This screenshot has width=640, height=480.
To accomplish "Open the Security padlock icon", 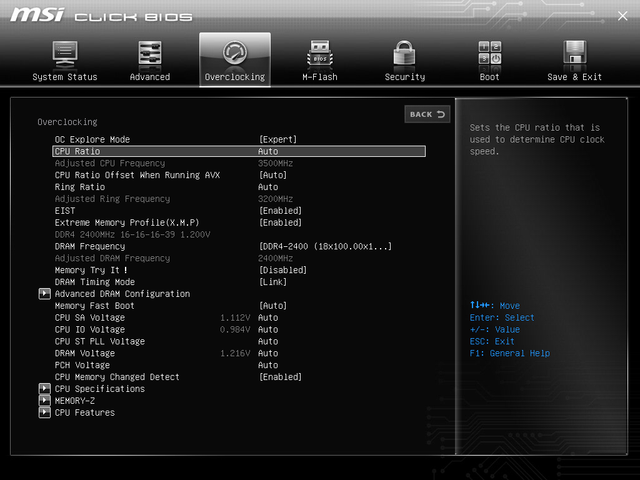I will click(404, 53).
